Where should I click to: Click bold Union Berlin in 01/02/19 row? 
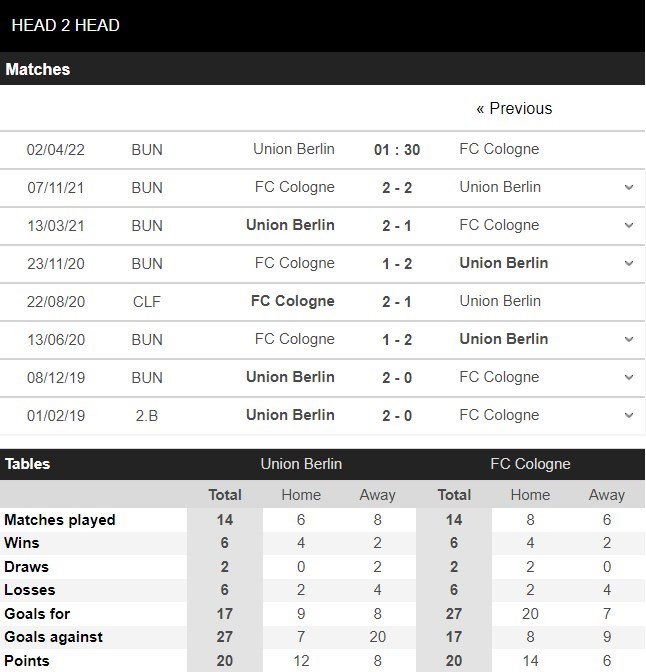pos(290,415)
